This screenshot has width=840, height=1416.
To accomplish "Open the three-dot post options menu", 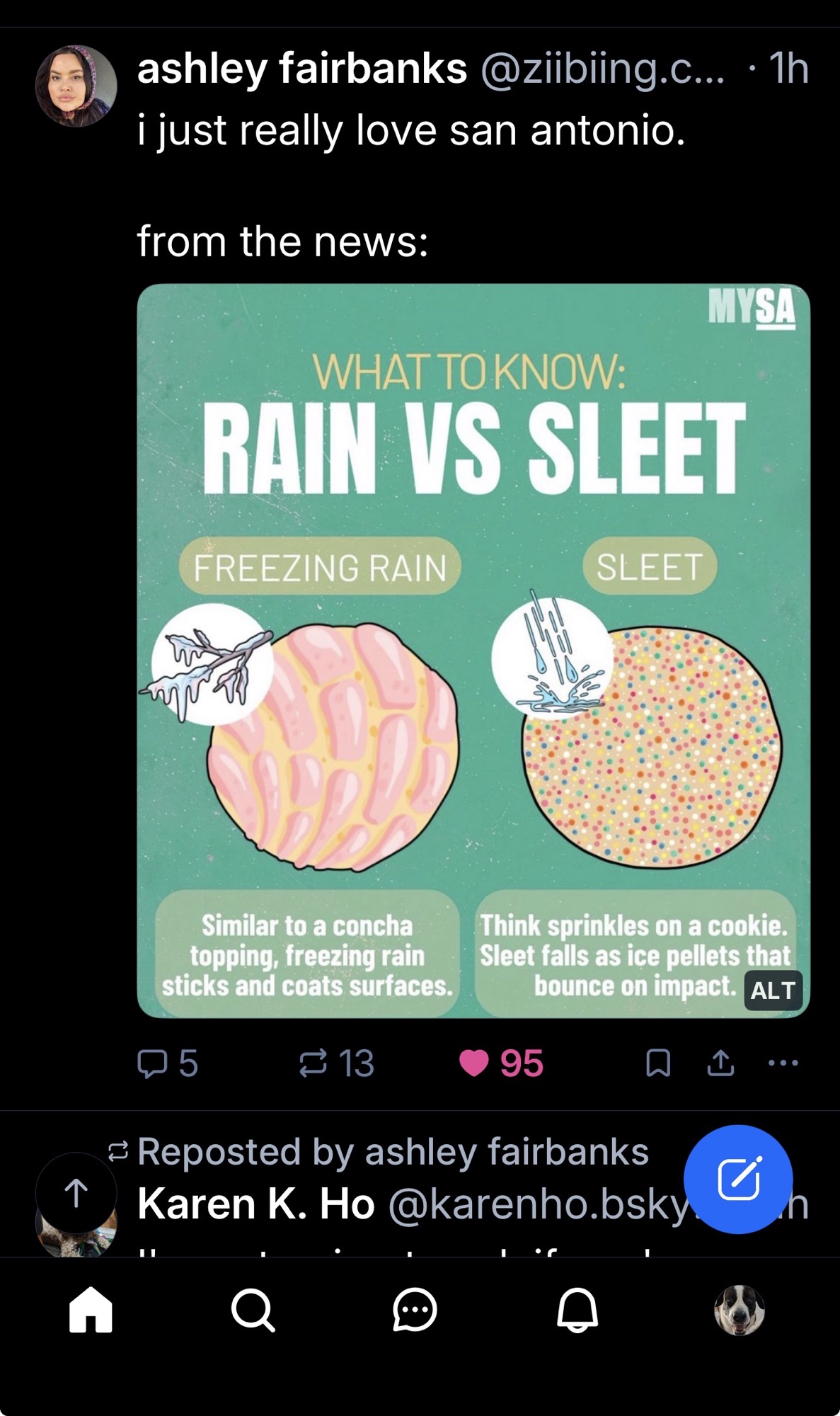I will (x=783, y=1063).
